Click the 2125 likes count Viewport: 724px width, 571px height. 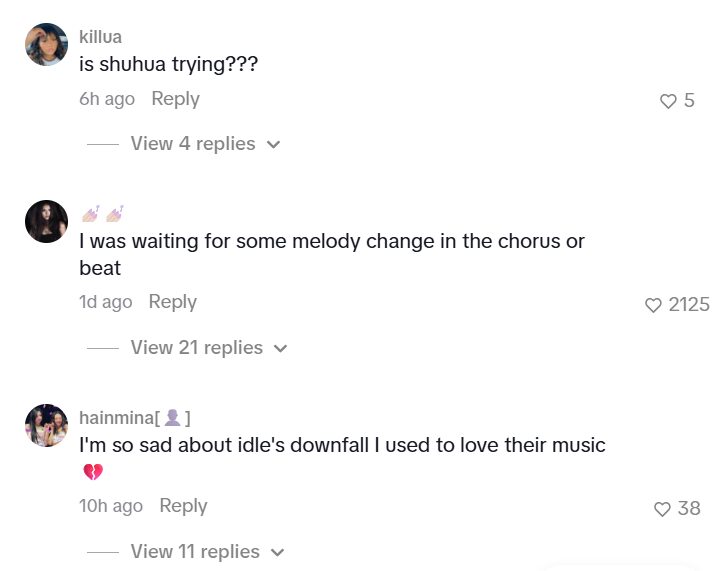(689, 305)
